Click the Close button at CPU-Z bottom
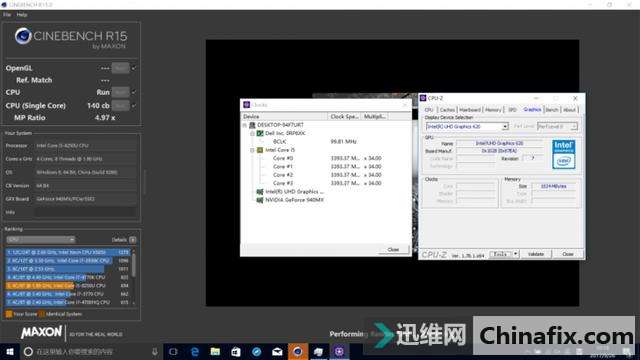The image size is (640, 360). [x=567, y=254]
